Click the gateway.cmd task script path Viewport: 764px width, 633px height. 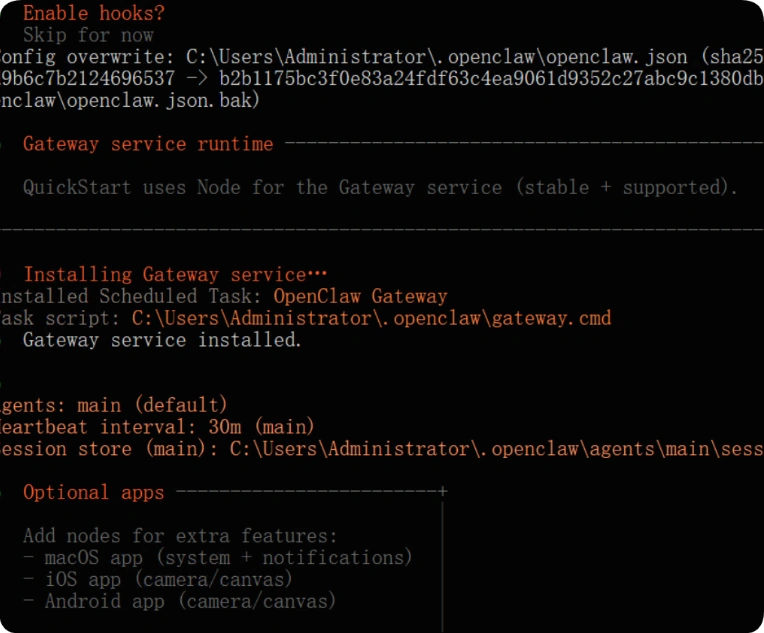[371, 318]
